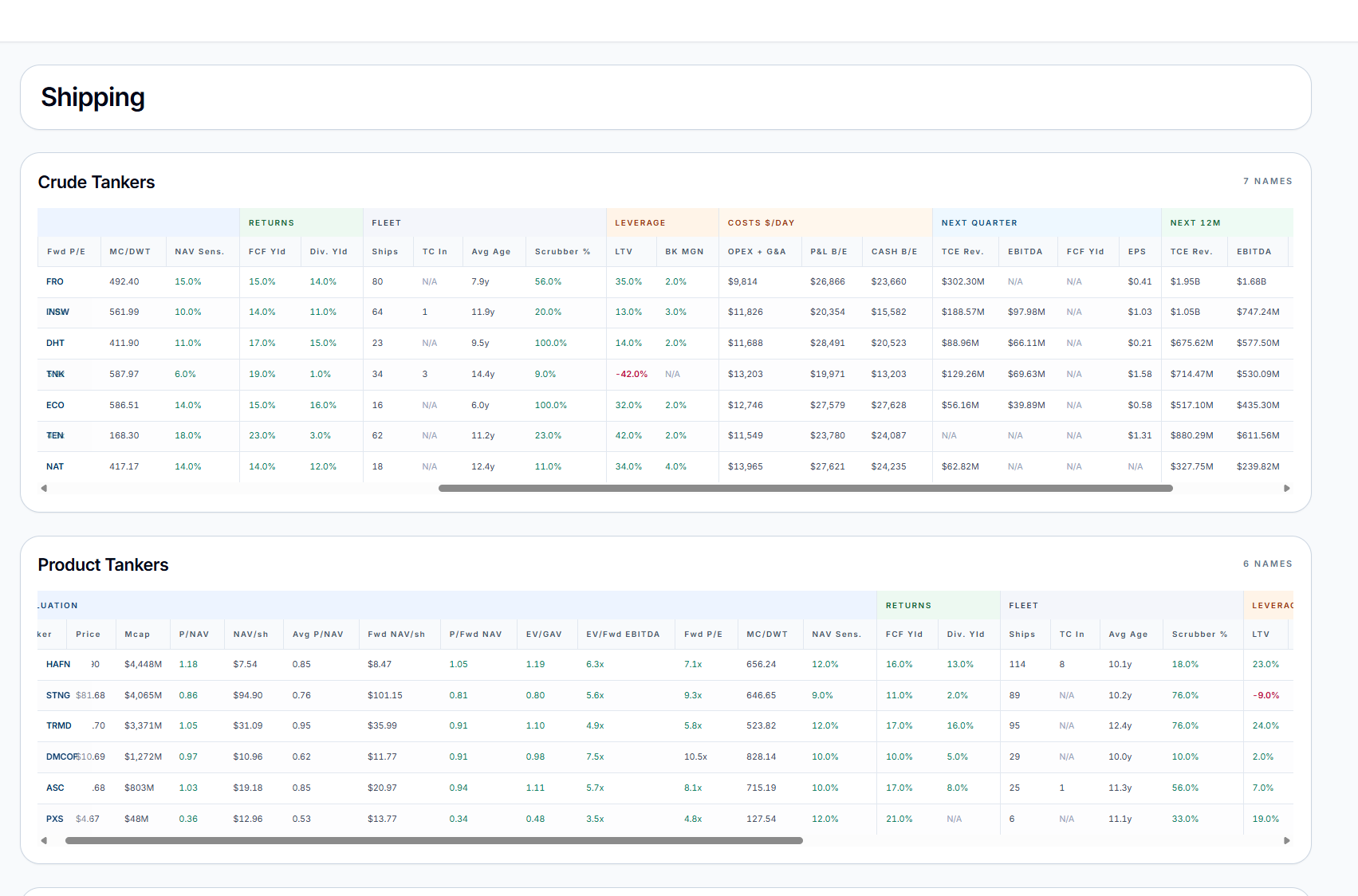This screenshot has width=1358, height=896.
Task: Click LTV column header in Crude Tankers
Action: click(624, 251)
